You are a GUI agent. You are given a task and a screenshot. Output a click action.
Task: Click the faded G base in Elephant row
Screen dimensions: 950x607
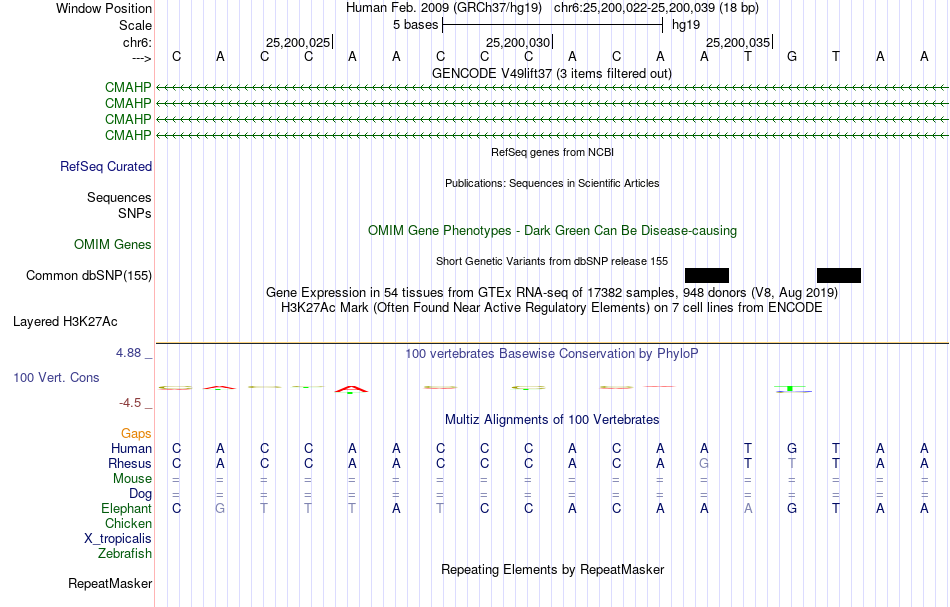[220, 509]
